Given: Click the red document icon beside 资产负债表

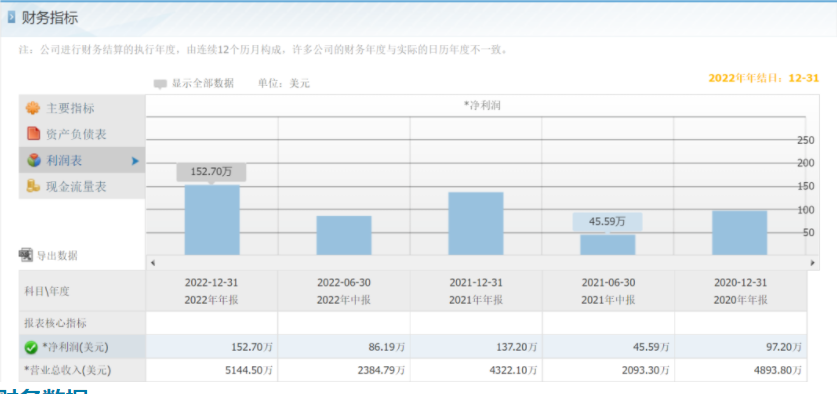Looking at the screenshot, I should (x=33, y=133).
